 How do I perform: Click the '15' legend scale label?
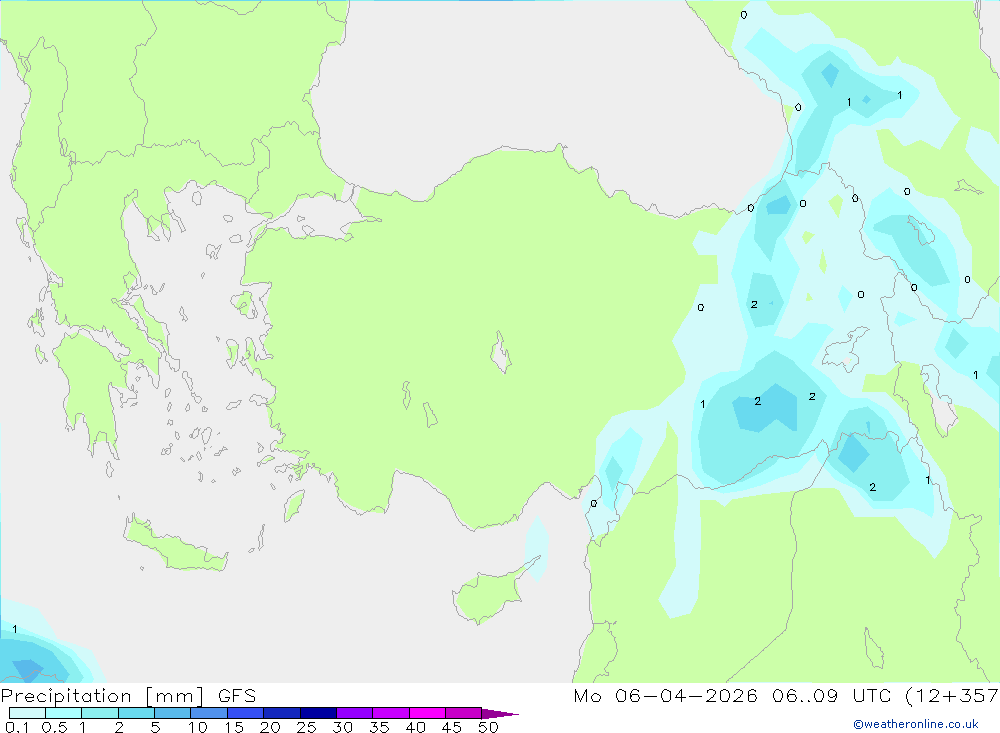[x=233, y=727]
